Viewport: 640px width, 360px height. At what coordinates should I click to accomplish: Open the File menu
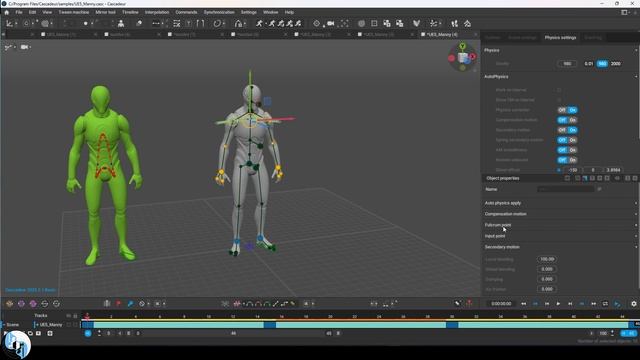pos(19,12)
